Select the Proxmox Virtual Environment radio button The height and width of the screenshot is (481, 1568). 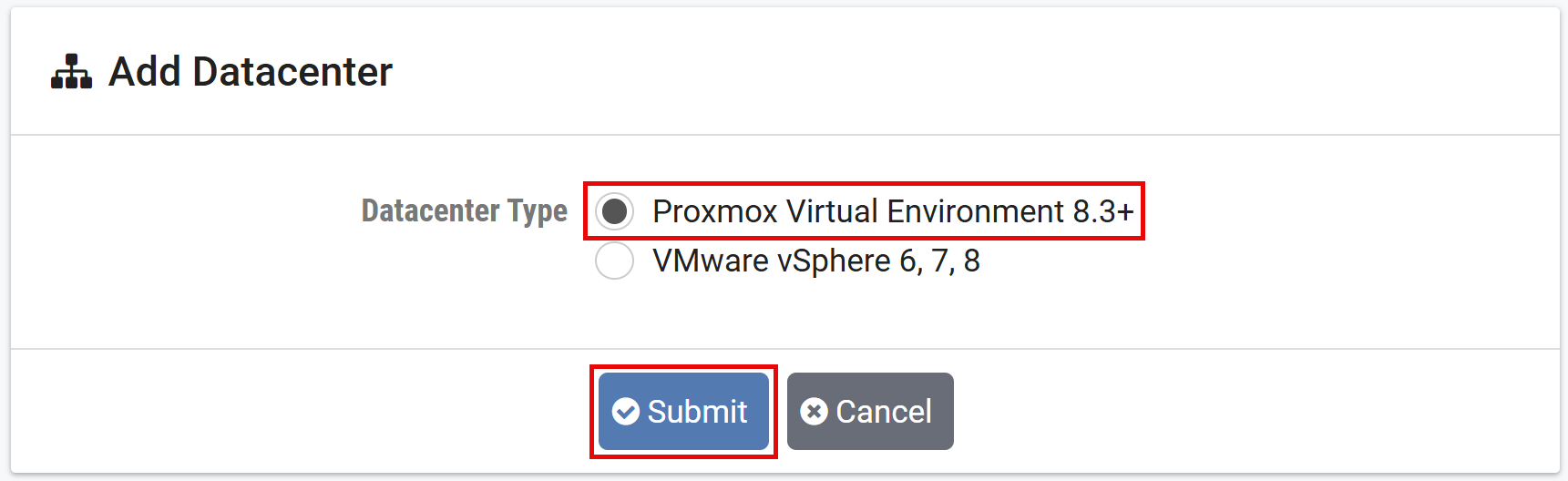(615, 211)
